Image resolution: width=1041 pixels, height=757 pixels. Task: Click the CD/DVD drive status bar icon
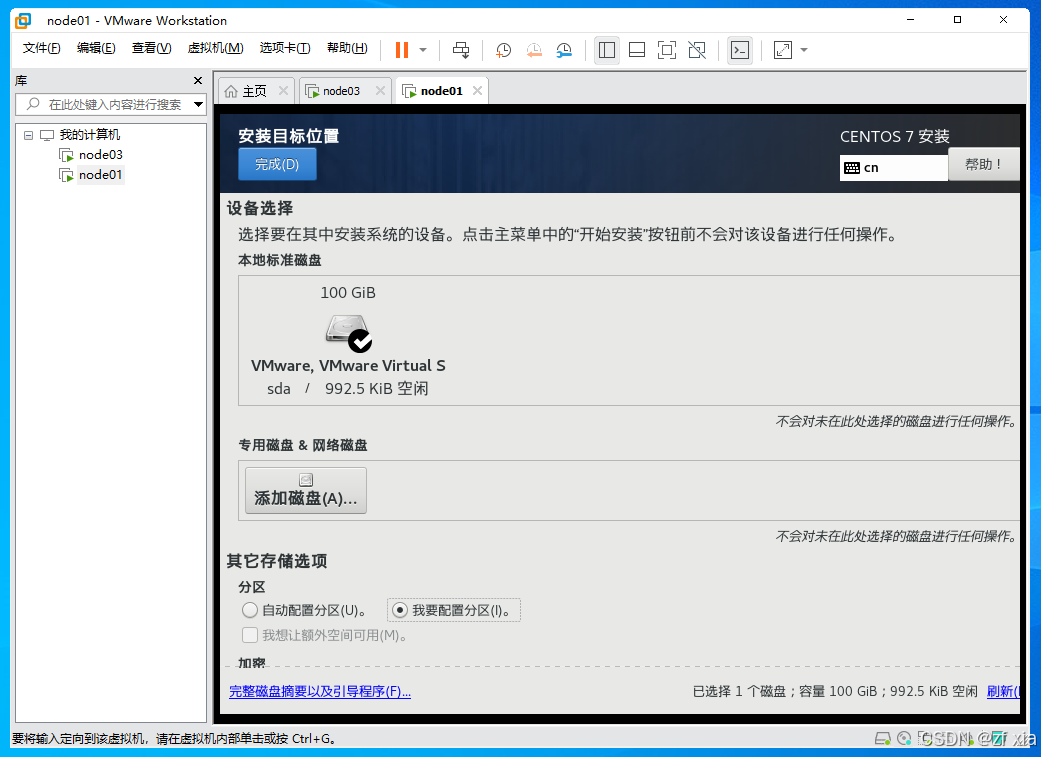[x=904, y=738]
